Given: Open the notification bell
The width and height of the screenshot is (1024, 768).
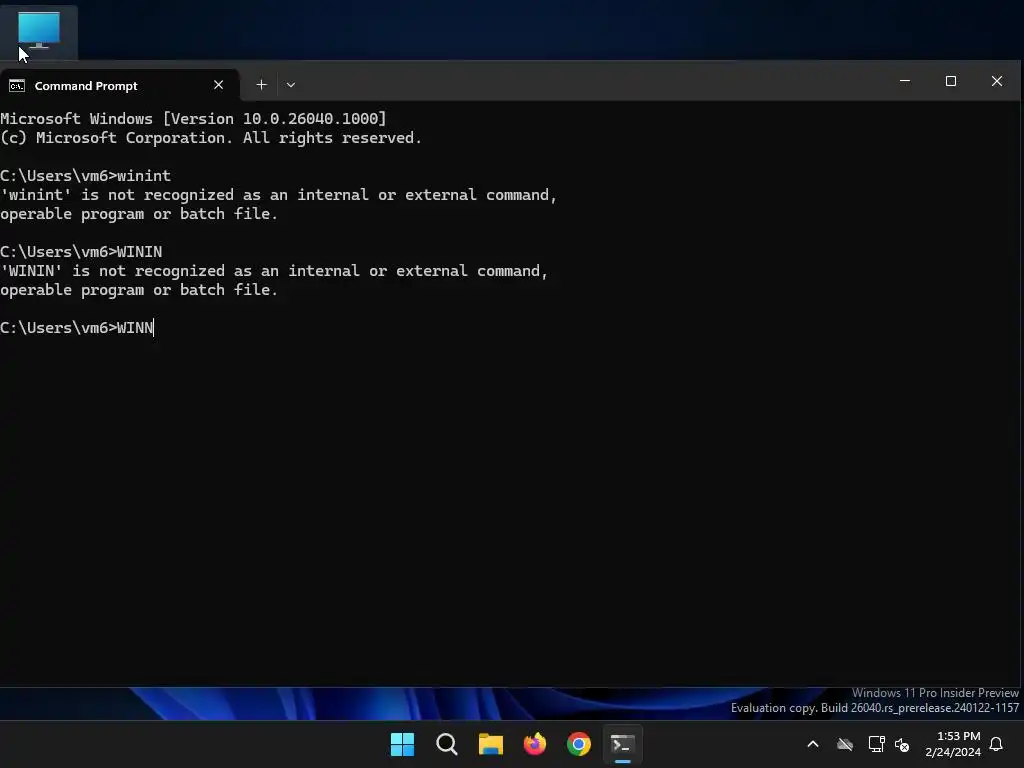Looking at the screenshot, I should click(x=997, y=744).
